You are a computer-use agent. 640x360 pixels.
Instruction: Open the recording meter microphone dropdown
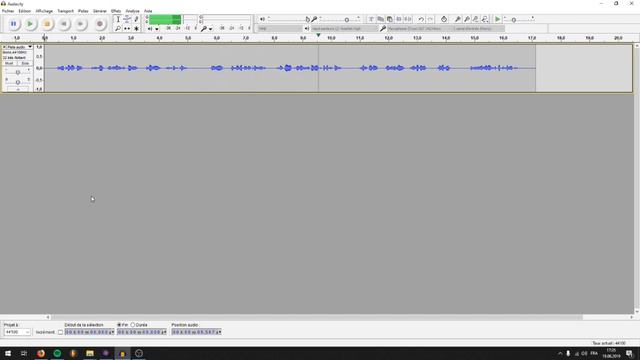click(210, 29)
